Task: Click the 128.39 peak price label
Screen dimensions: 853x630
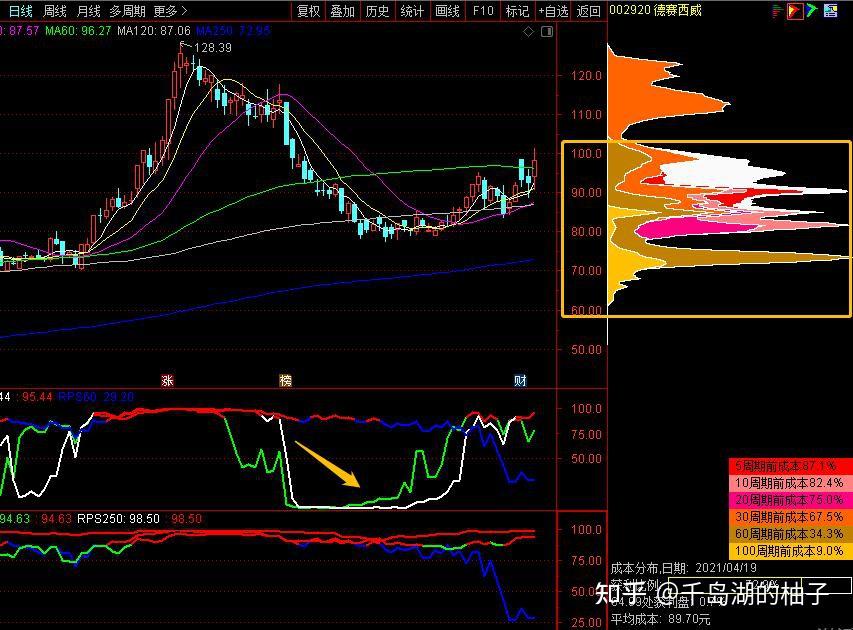Action: (x=213, y=48)
